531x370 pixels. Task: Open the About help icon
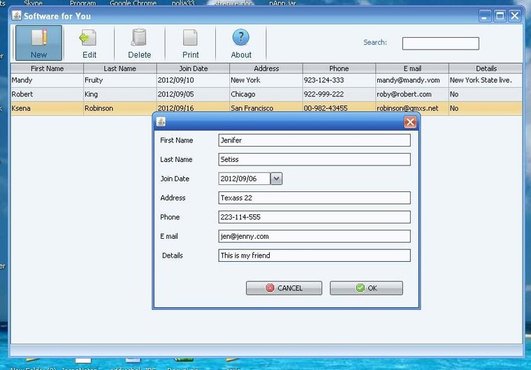point(241,44)
